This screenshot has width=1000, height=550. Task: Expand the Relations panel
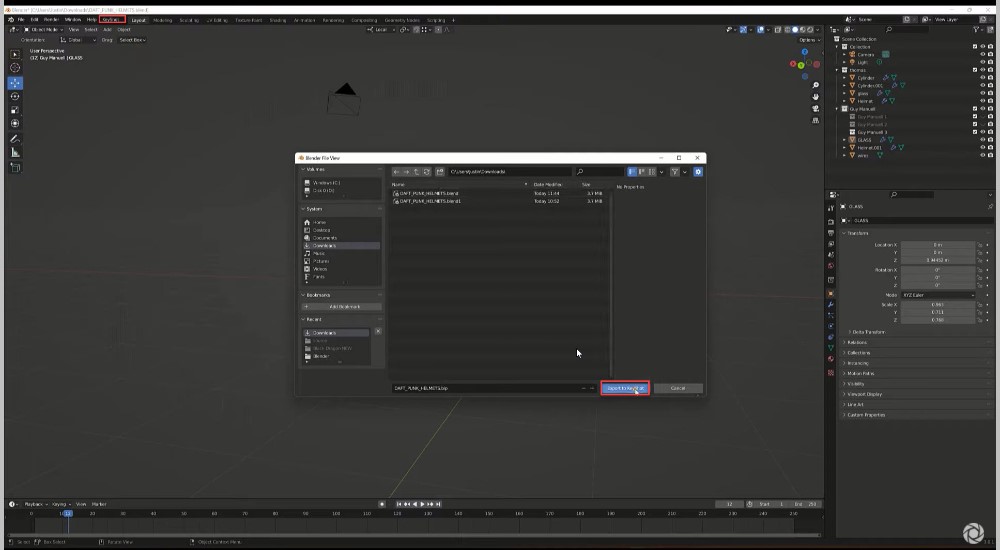(x=858, y=342)
